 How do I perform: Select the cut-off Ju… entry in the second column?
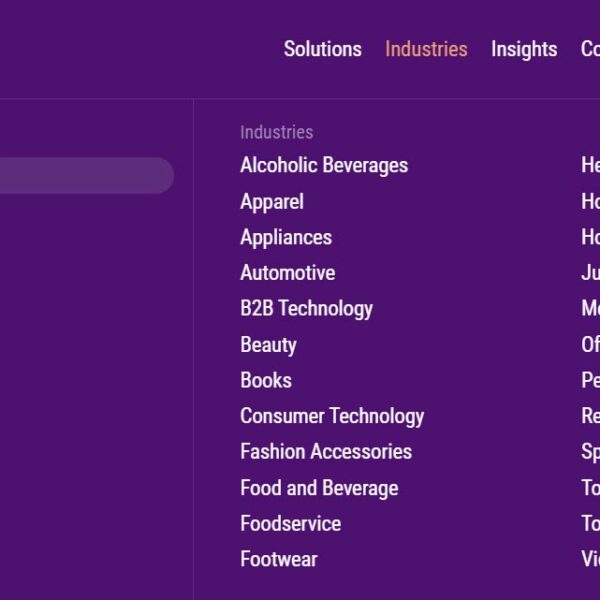590,273
